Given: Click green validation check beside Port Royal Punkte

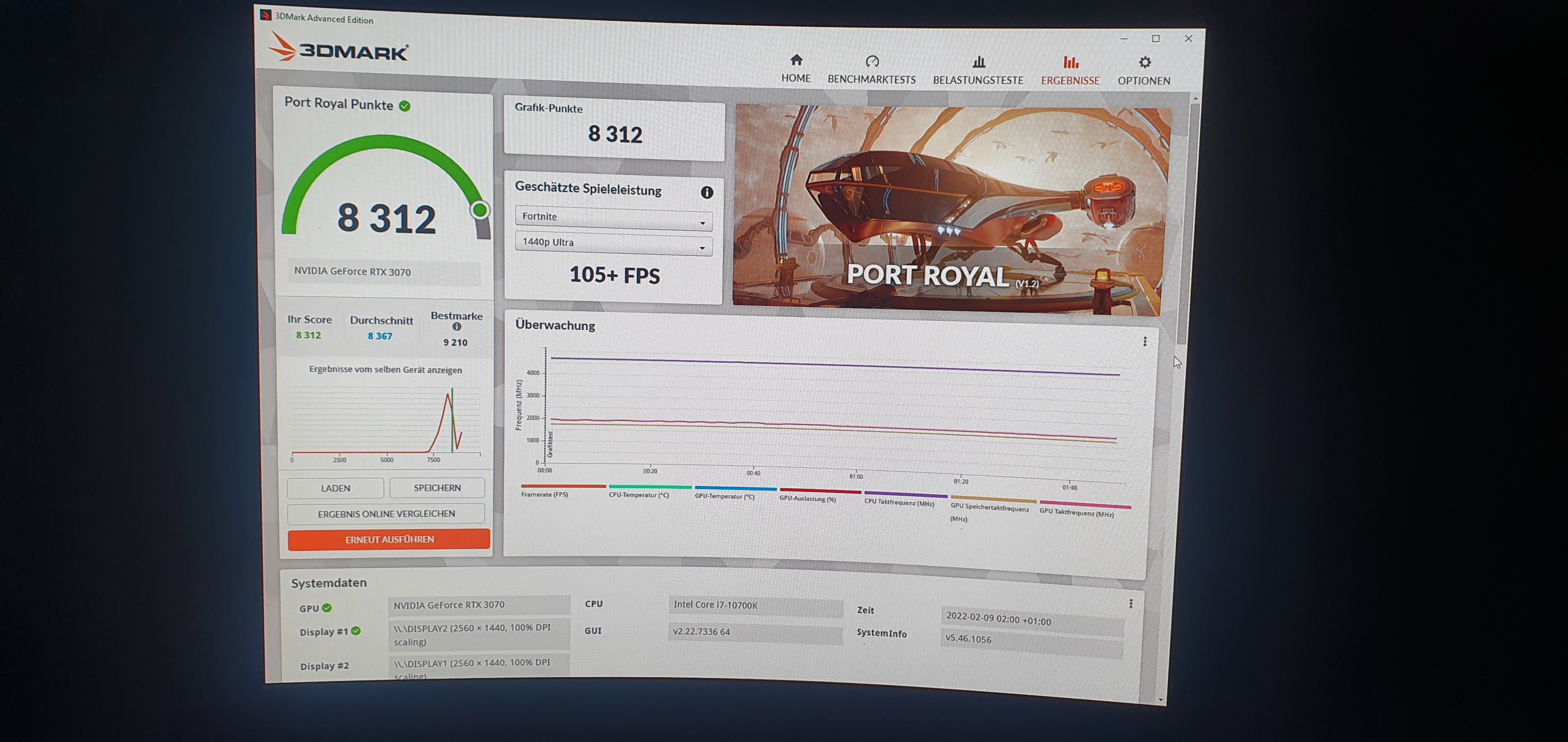Looking at the screenshot, I should point(405,107).
